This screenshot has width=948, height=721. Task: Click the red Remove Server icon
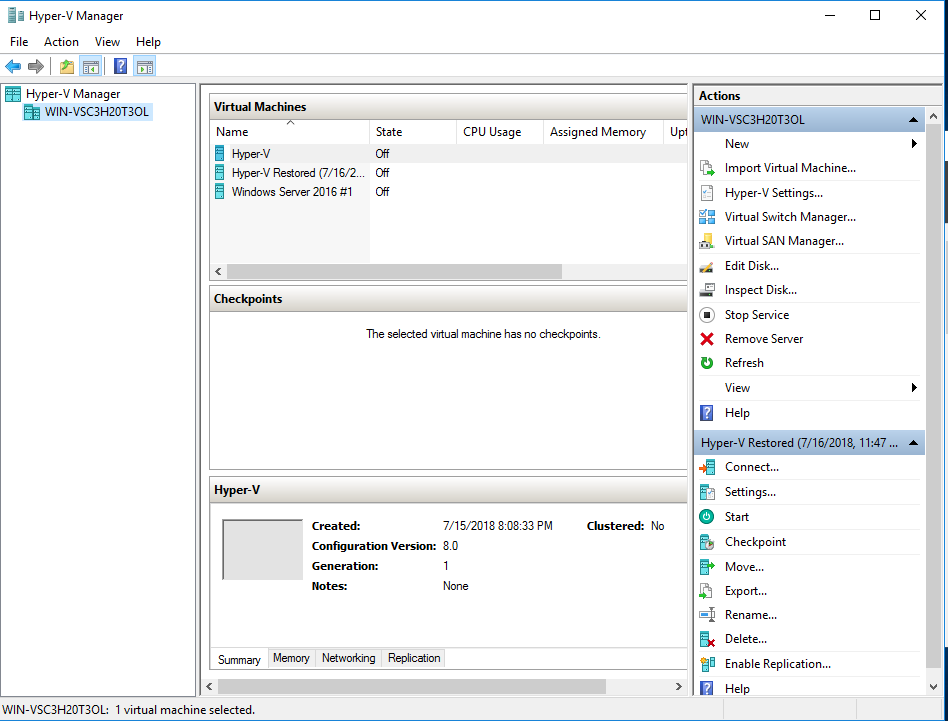click(707, 339)
